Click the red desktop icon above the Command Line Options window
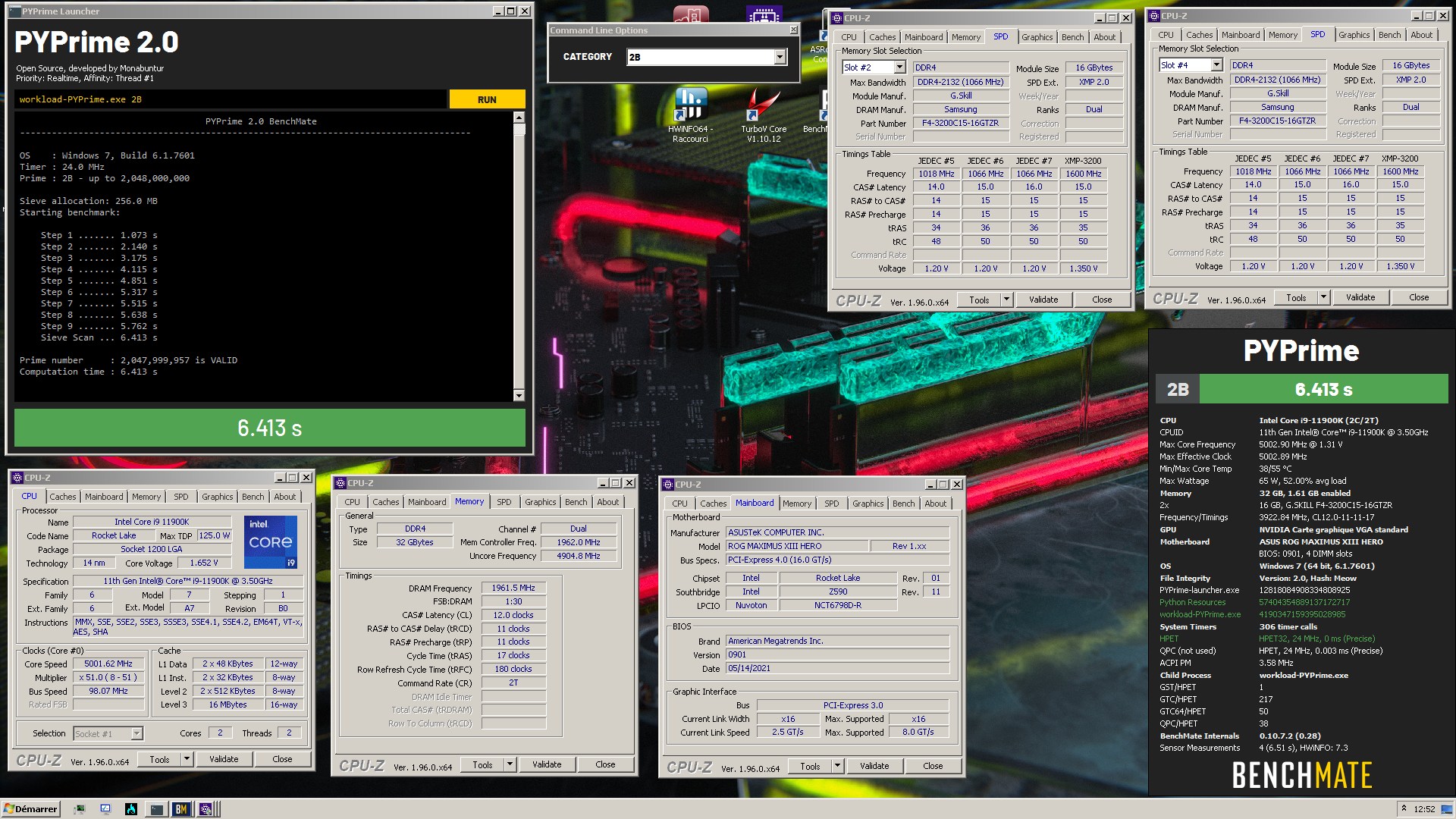1456x819 pixels. click(691, 14)
